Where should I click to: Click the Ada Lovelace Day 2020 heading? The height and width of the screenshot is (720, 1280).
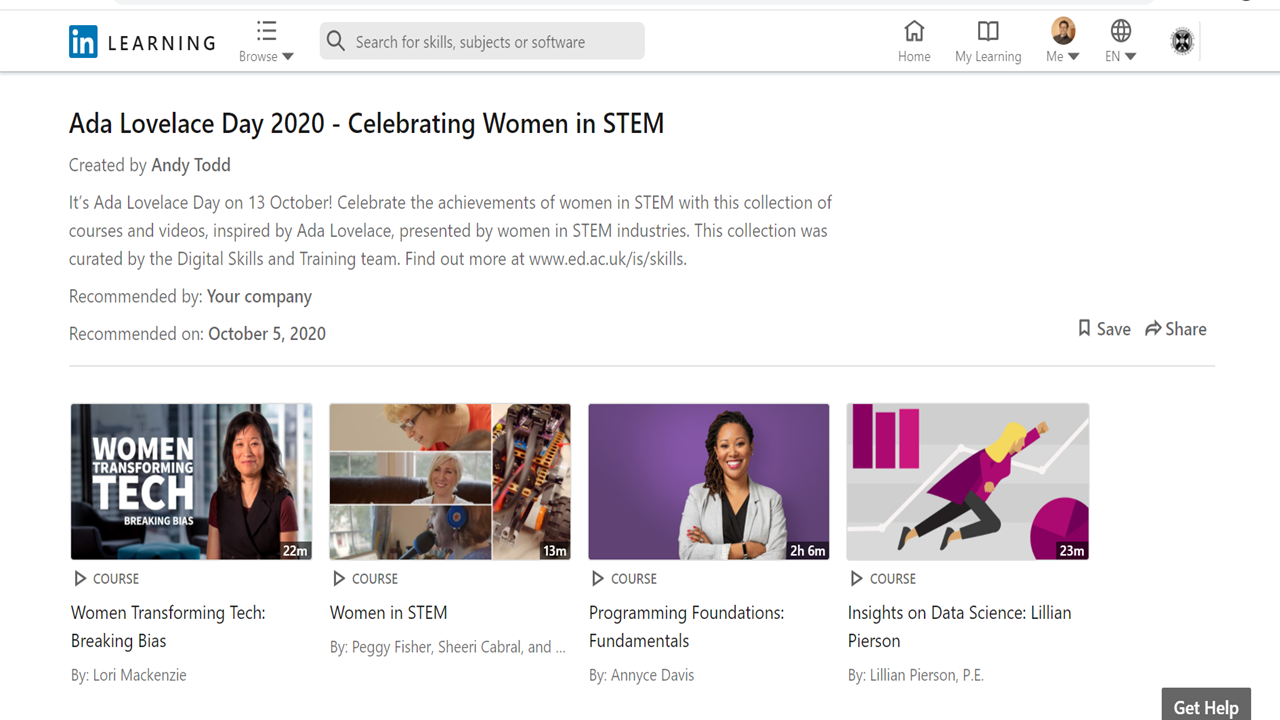(x=366, y=124)
